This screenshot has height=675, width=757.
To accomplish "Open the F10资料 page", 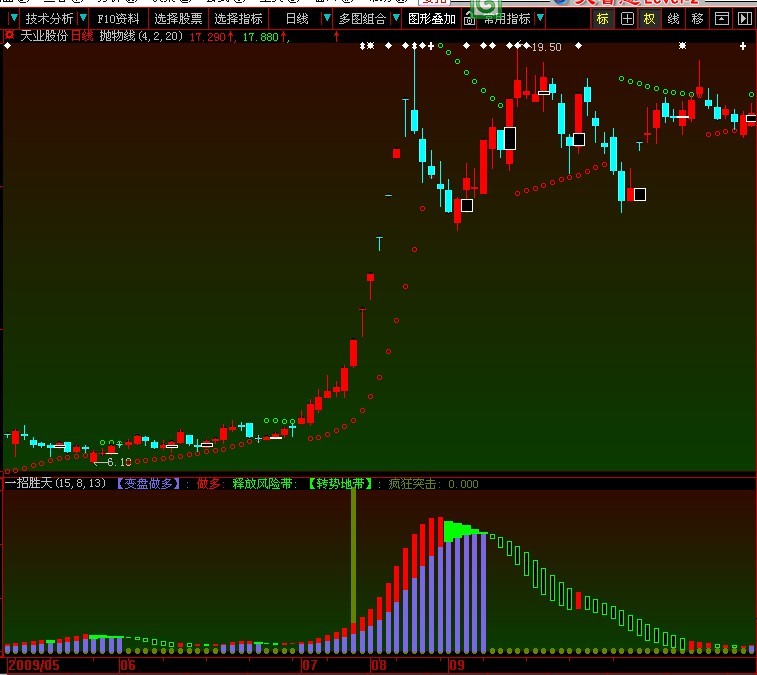I will [118, 19].
